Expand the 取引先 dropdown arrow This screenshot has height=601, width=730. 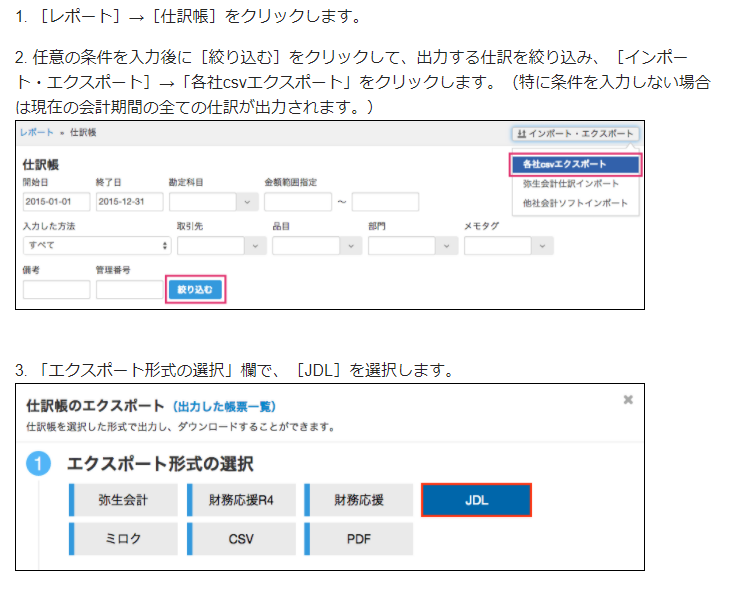250,245
